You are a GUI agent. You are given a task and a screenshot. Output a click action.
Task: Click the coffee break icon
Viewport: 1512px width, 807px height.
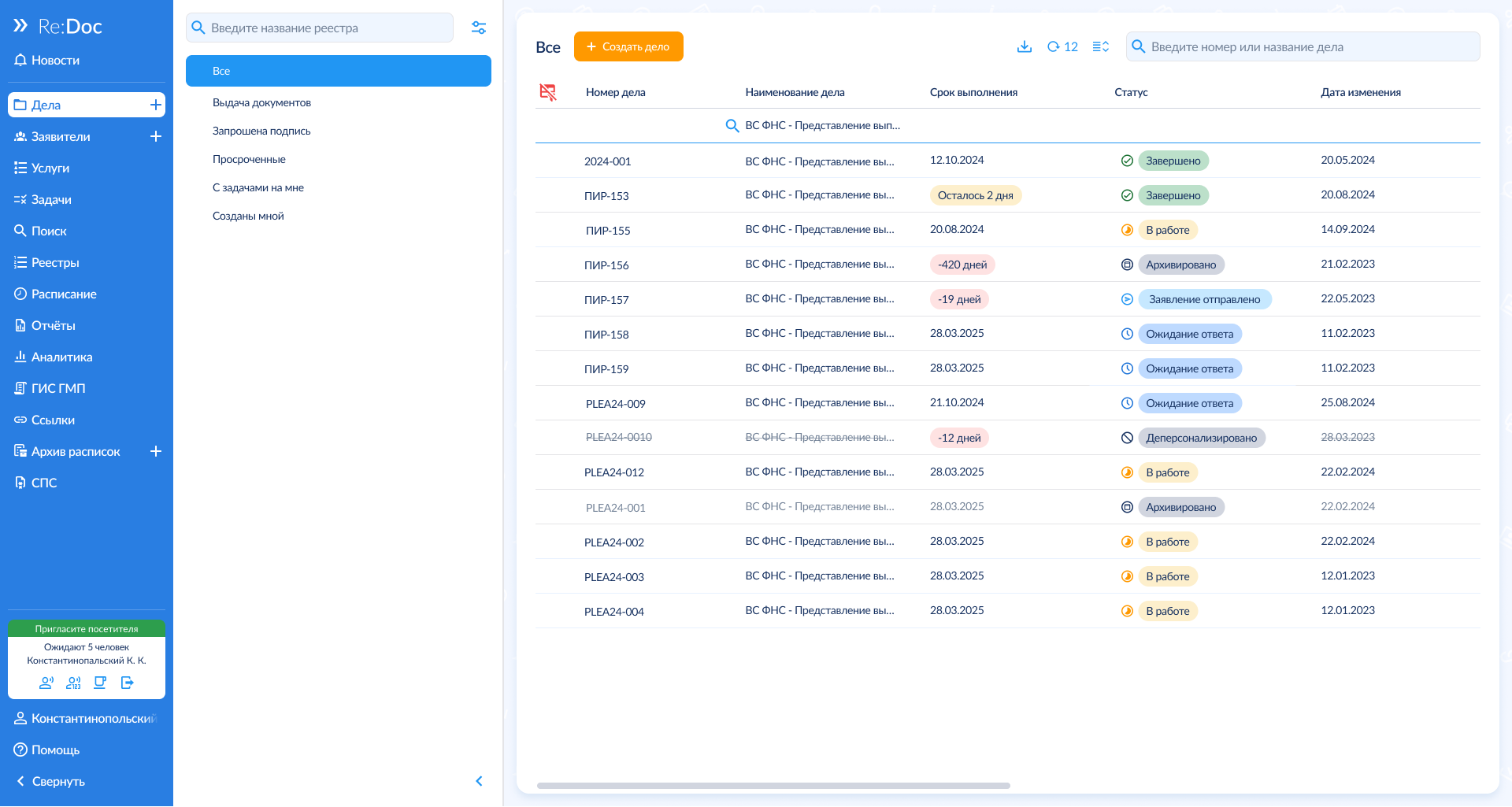(100, 683)
